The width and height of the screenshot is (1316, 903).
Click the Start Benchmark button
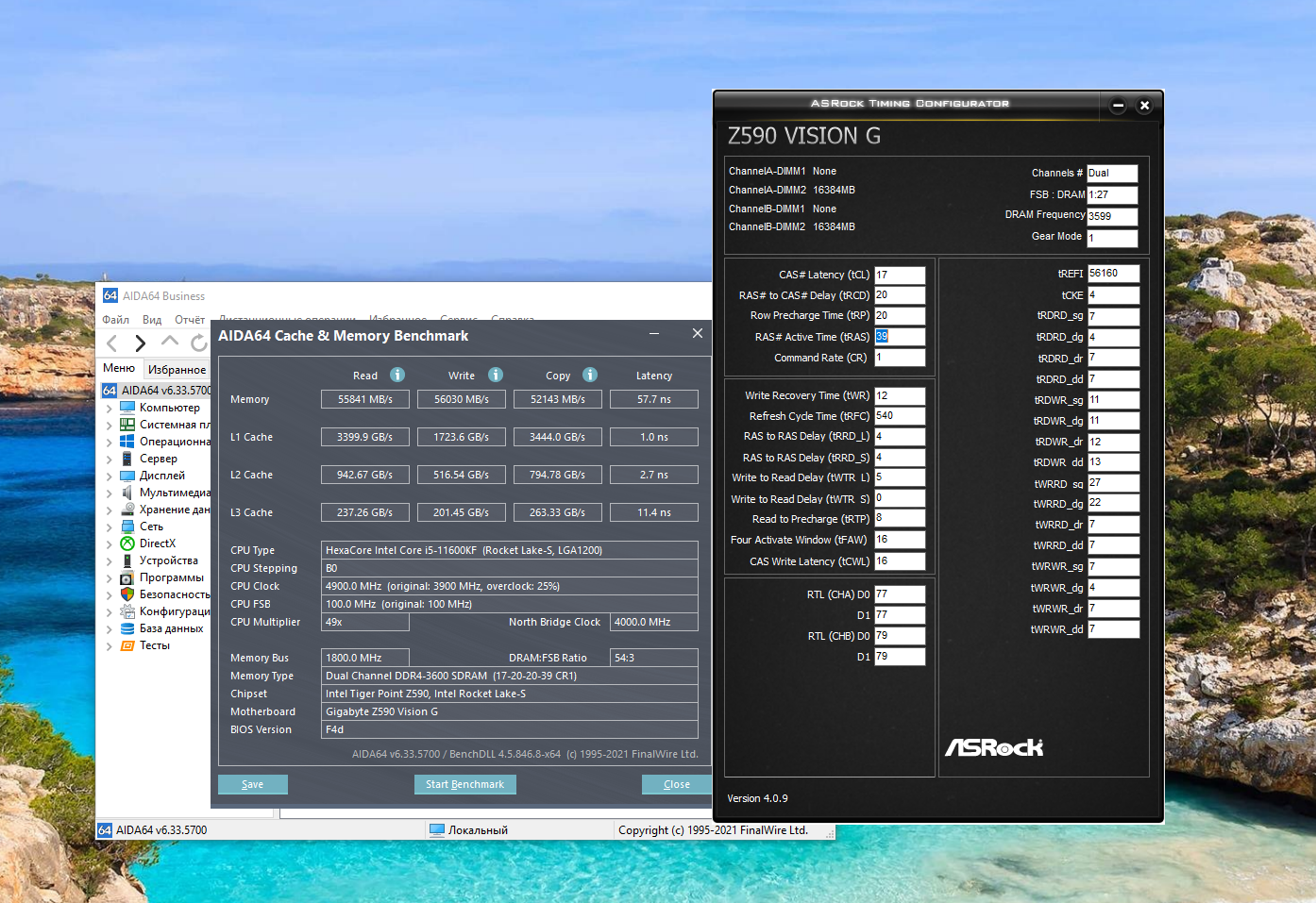464,784
